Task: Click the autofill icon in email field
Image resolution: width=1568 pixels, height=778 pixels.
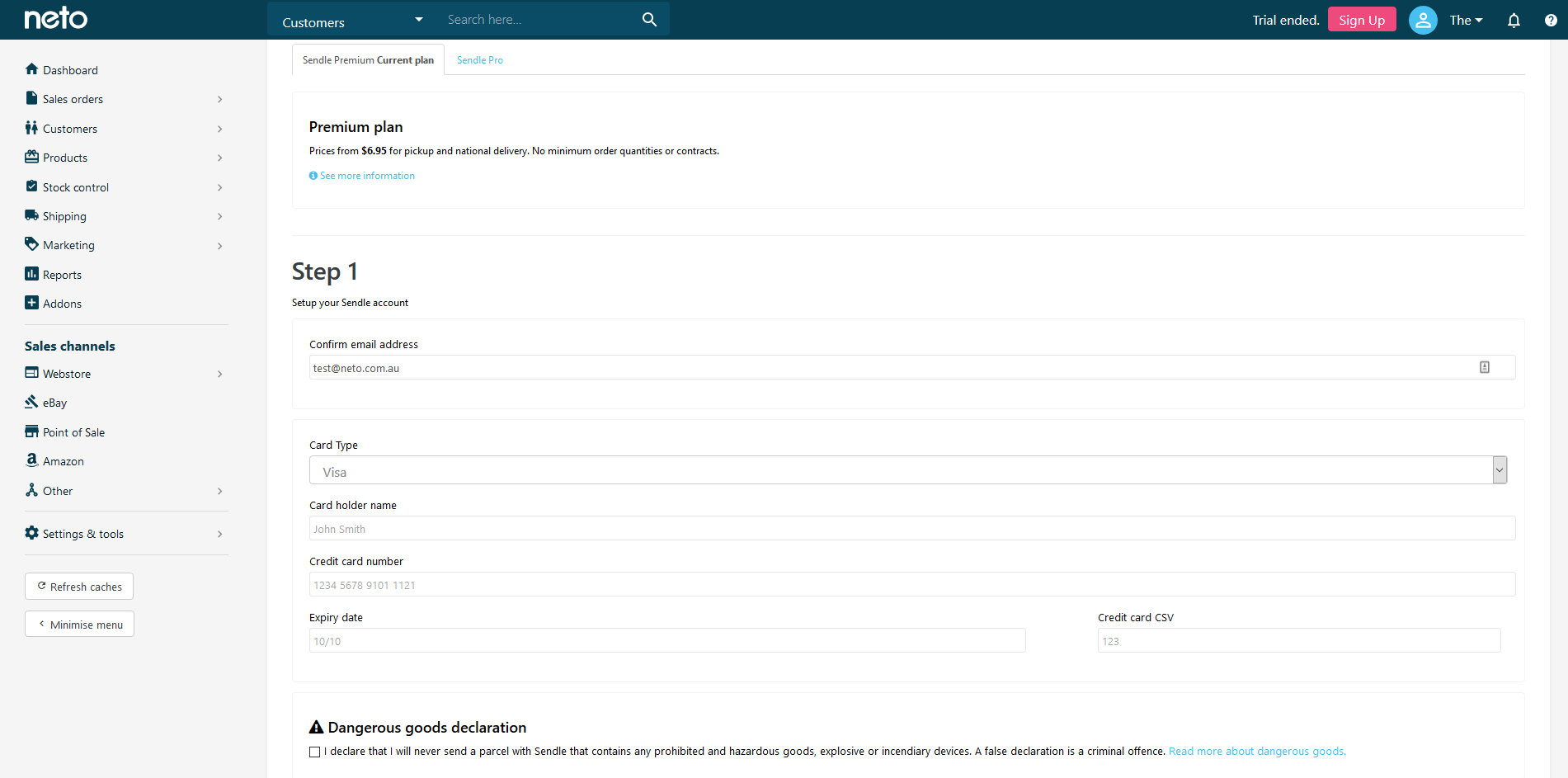Action: coord(1485,367)
